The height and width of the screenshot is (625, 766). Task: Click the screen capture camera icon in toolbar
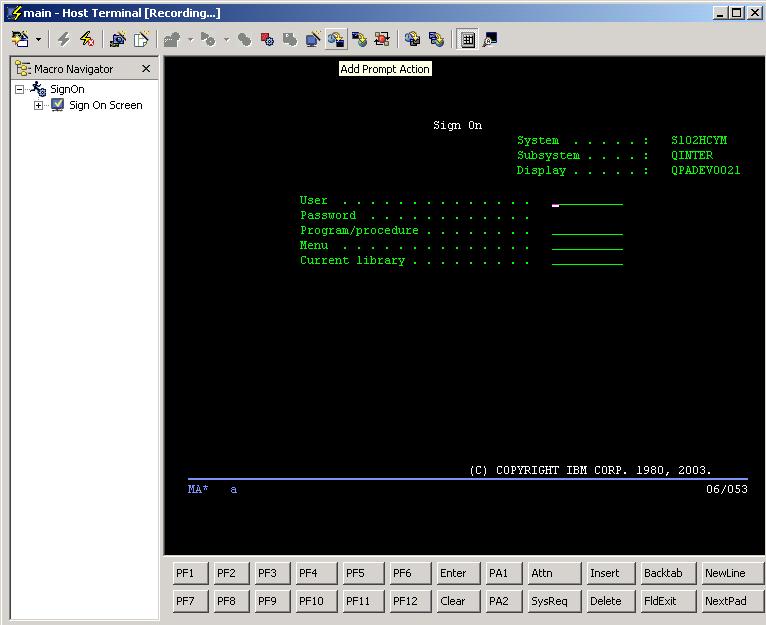pyautogui.click(x=118, y=39)
